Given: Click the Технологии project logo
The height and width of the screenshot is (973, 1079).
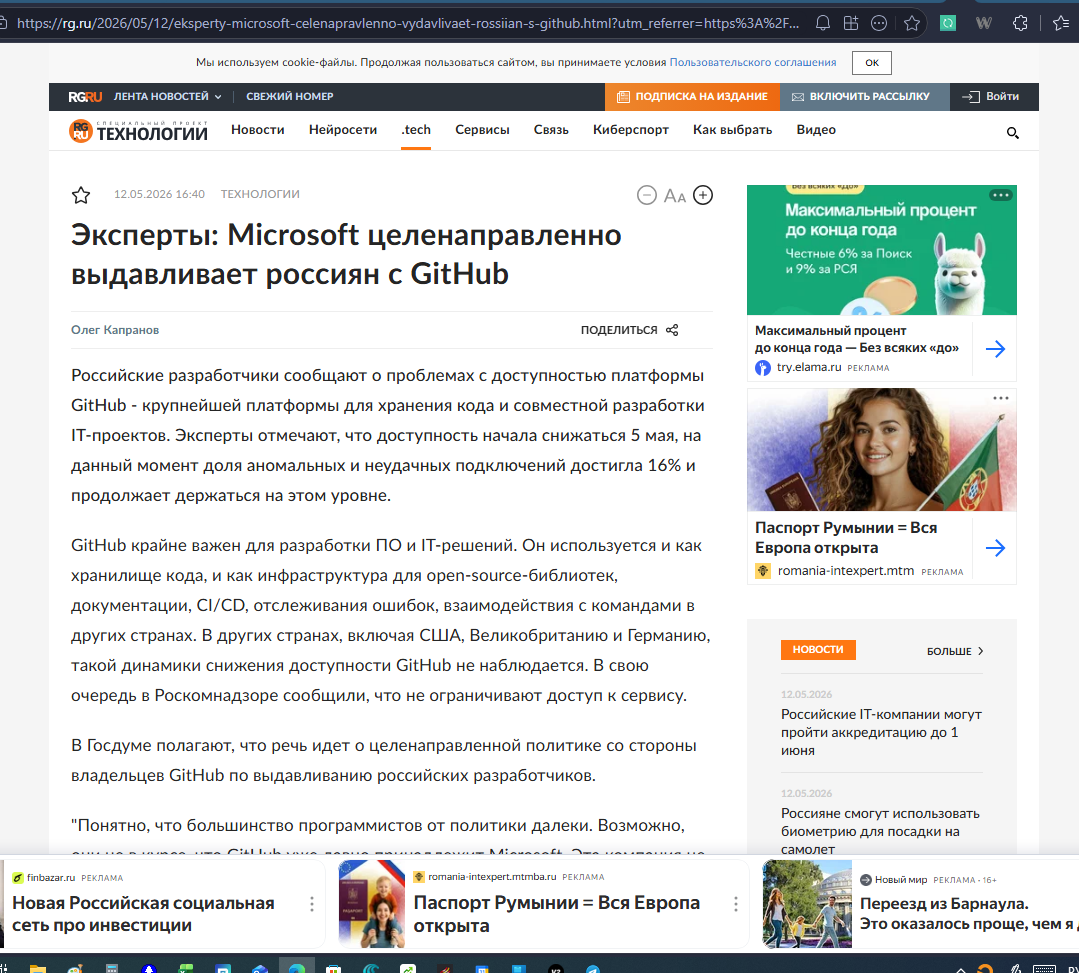Looking at the screenshot, I should (x=138, y=131).
